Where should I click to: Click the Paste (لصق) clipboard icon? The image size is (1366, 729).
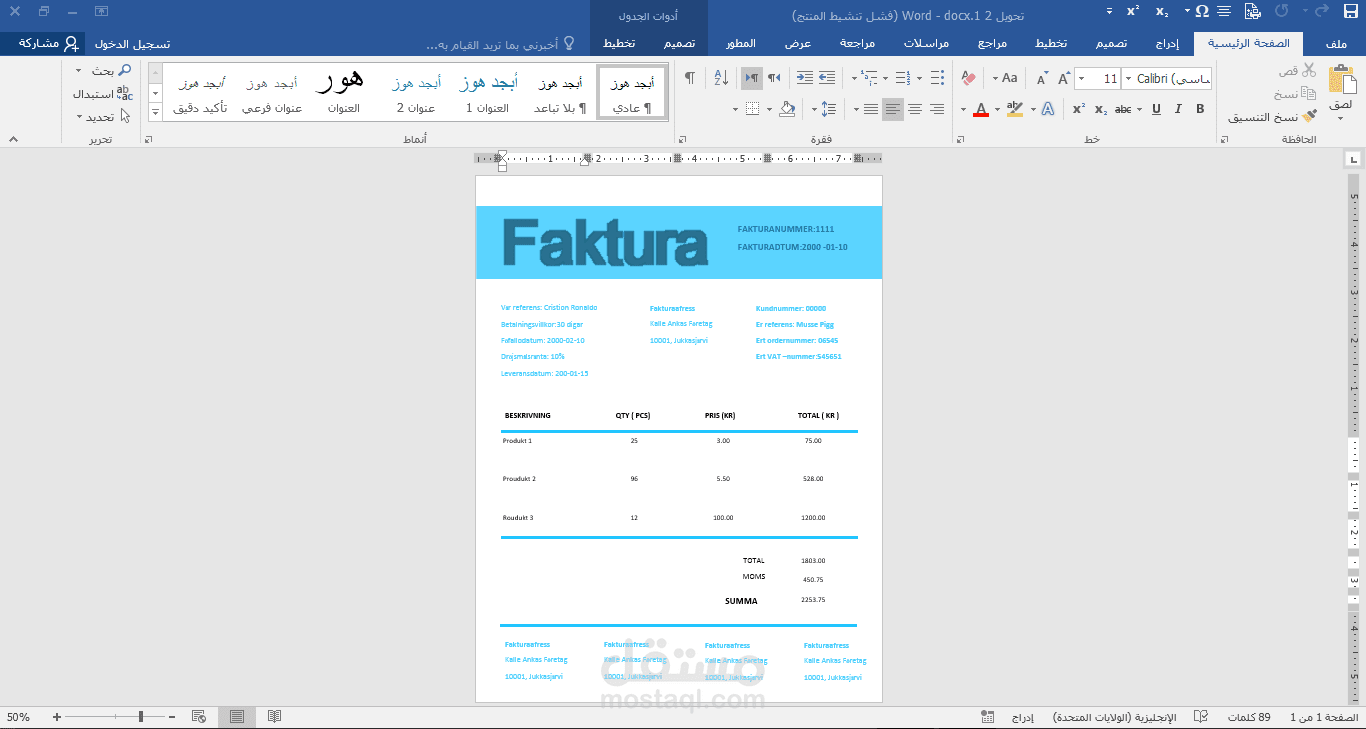[1341, 80]
